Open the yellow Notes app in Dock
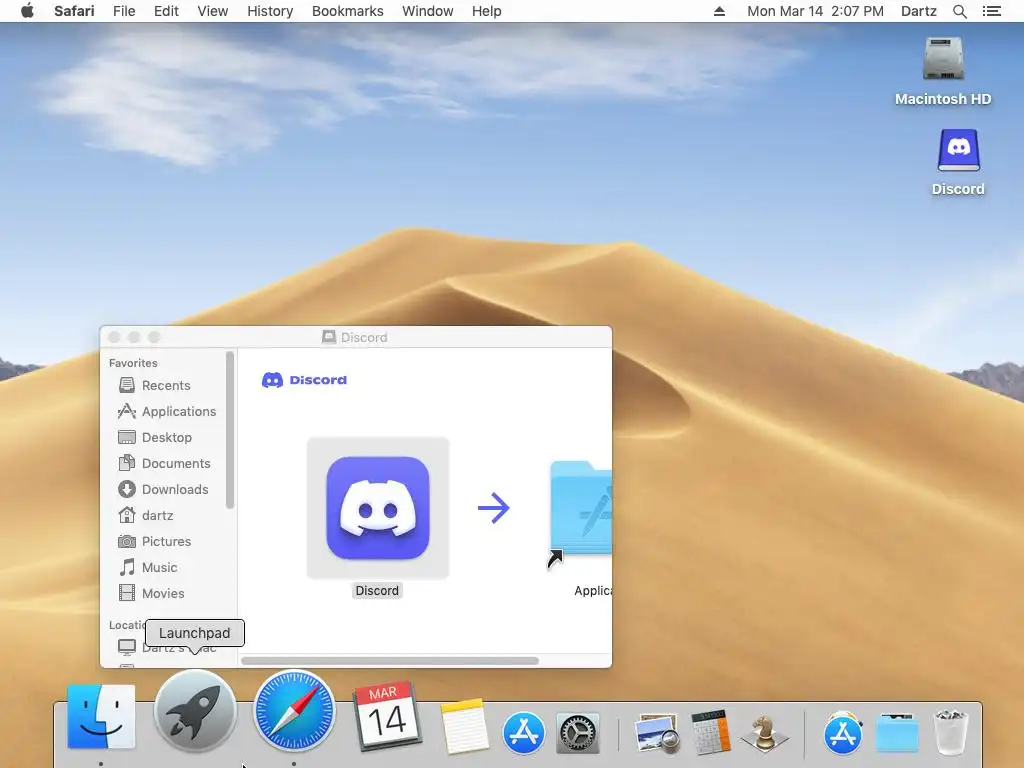Viewport: 1024px width, 768px height. (x=464, y=726)
